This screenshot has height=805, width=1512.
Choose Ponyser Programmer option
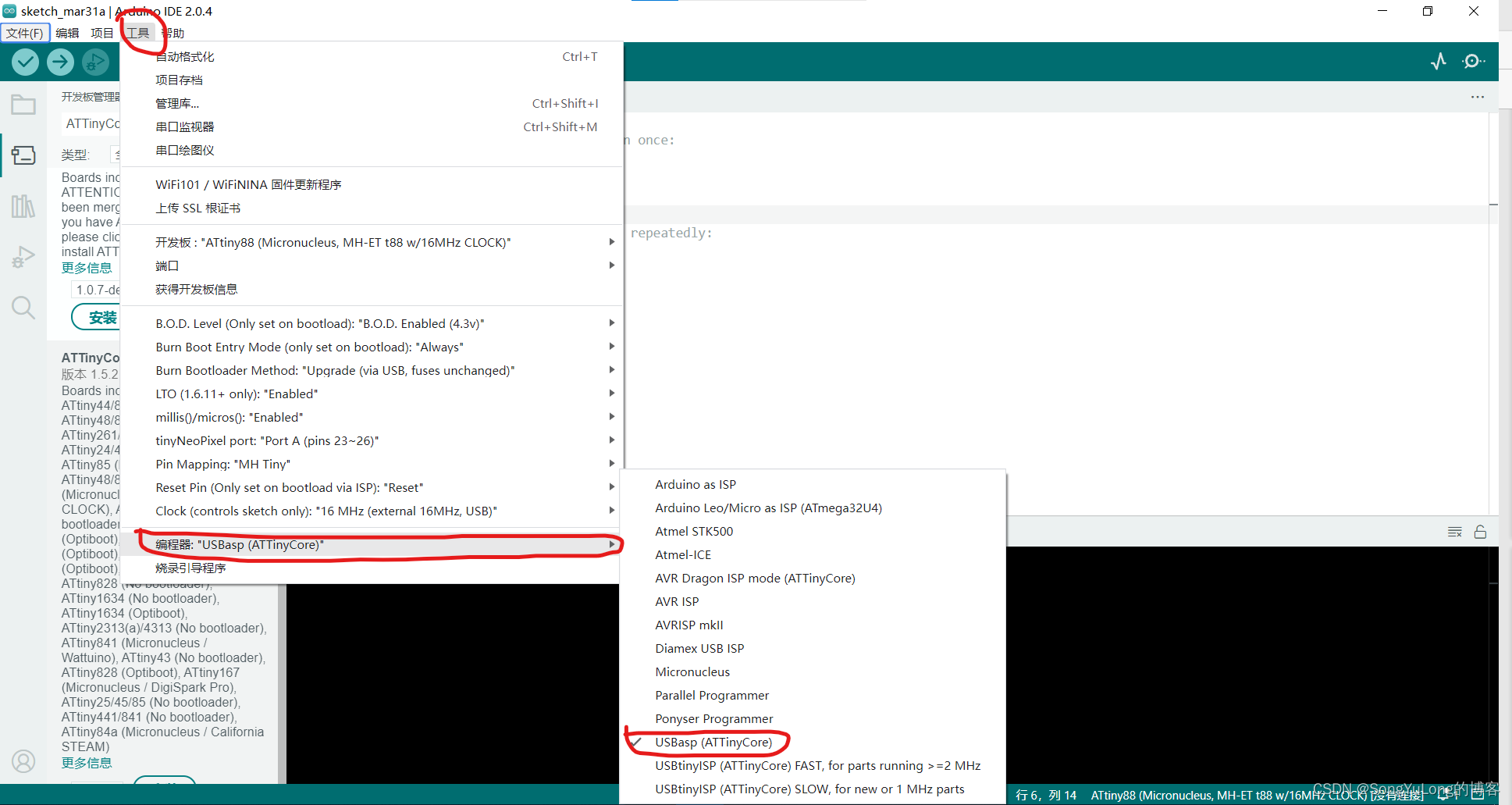coord(813,718)
